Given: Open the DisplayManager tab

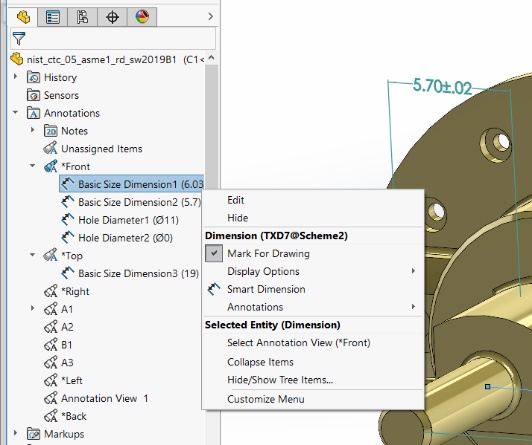Looking at the screenshot, I should tap(142, 17).
